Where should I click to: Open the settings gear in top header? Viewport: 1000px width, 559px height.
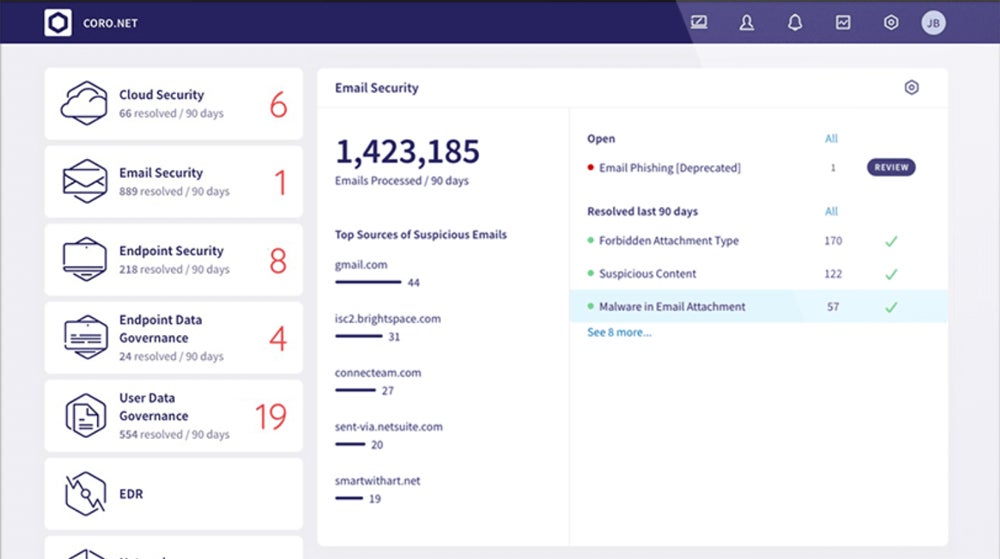891,23
